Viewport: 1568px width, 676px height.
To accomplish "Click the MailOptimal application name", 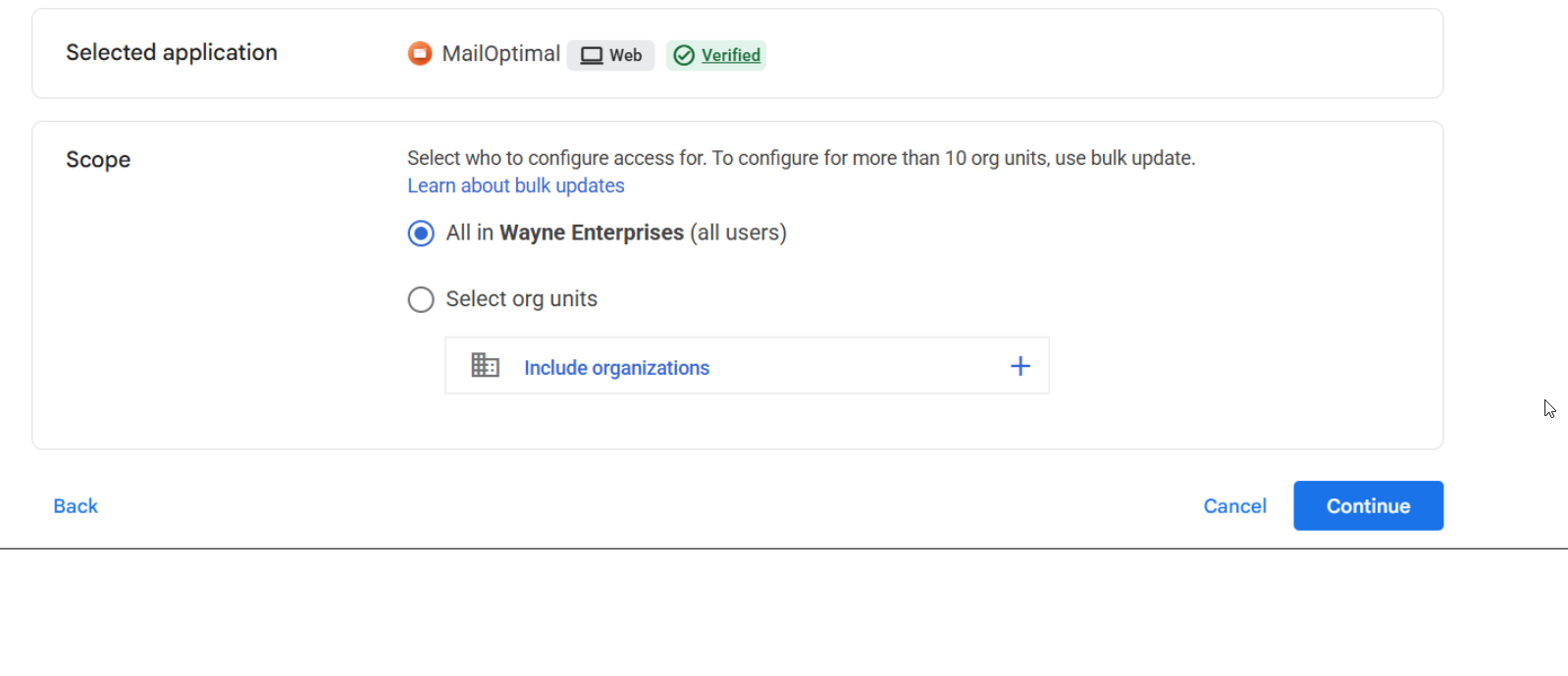I will coord(500,54).
